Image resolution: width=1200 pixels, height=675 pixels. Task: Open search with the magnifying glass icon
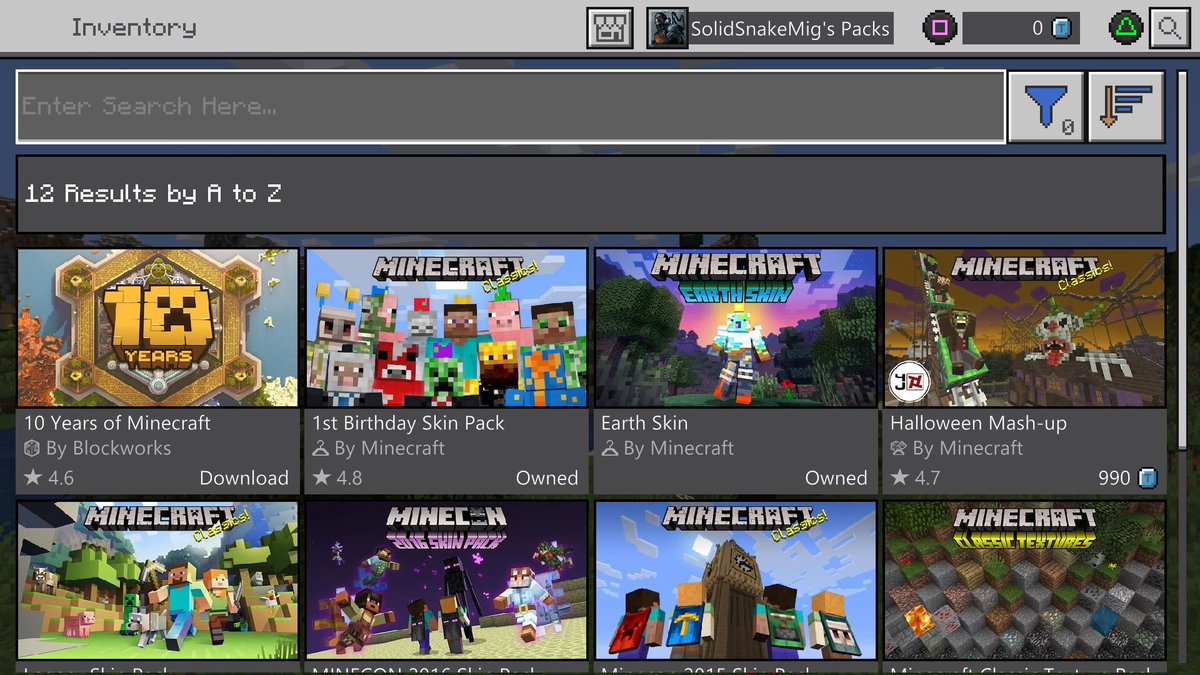(x=1169, y=29)
